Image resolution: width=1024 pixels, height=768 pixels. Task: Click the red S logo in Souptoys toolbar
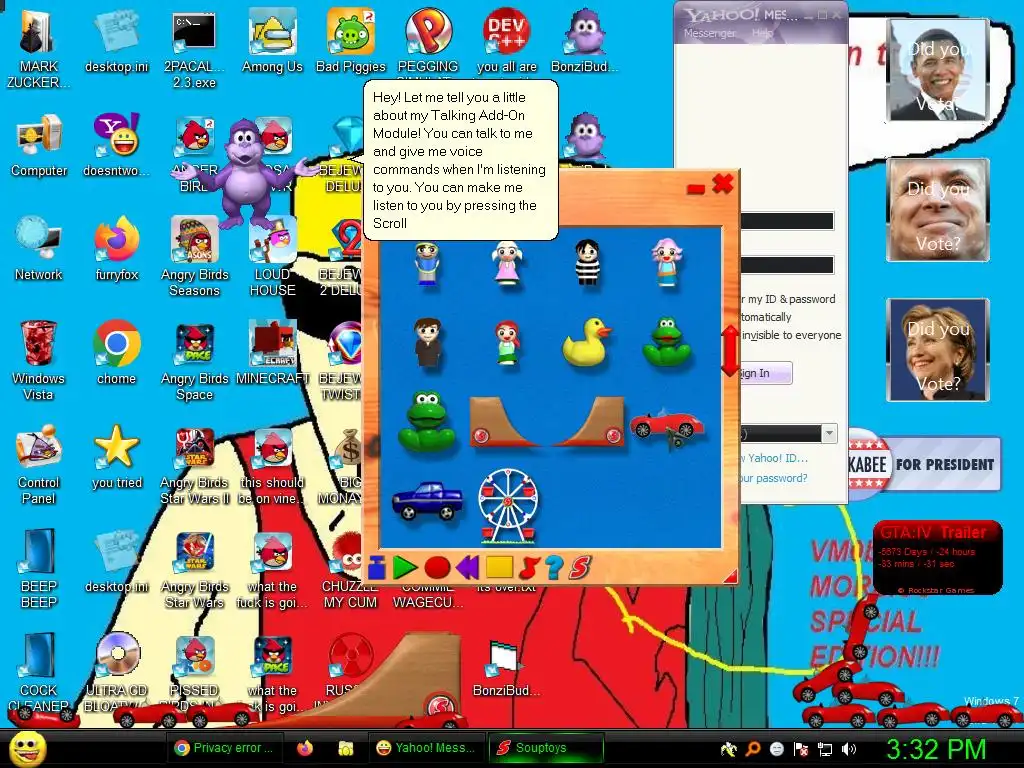point(579,568)
